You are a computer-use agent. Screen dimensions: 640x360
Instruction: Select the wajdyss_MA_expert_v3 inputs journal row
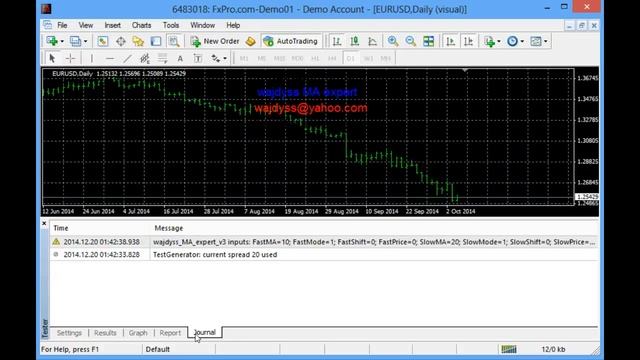point(324,242)
